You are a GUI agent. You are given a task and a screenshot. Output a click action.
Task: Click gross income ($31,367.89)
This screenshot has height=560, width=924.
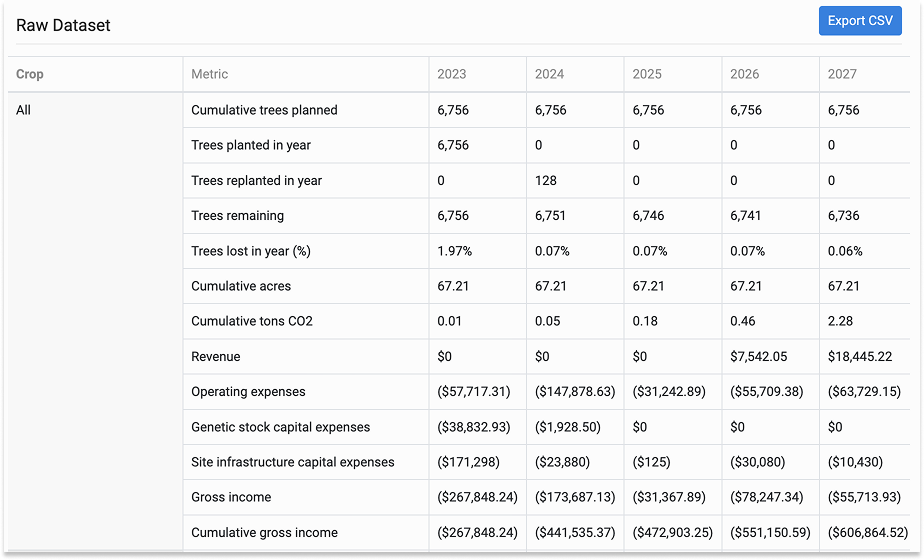(x=669, y=498)
